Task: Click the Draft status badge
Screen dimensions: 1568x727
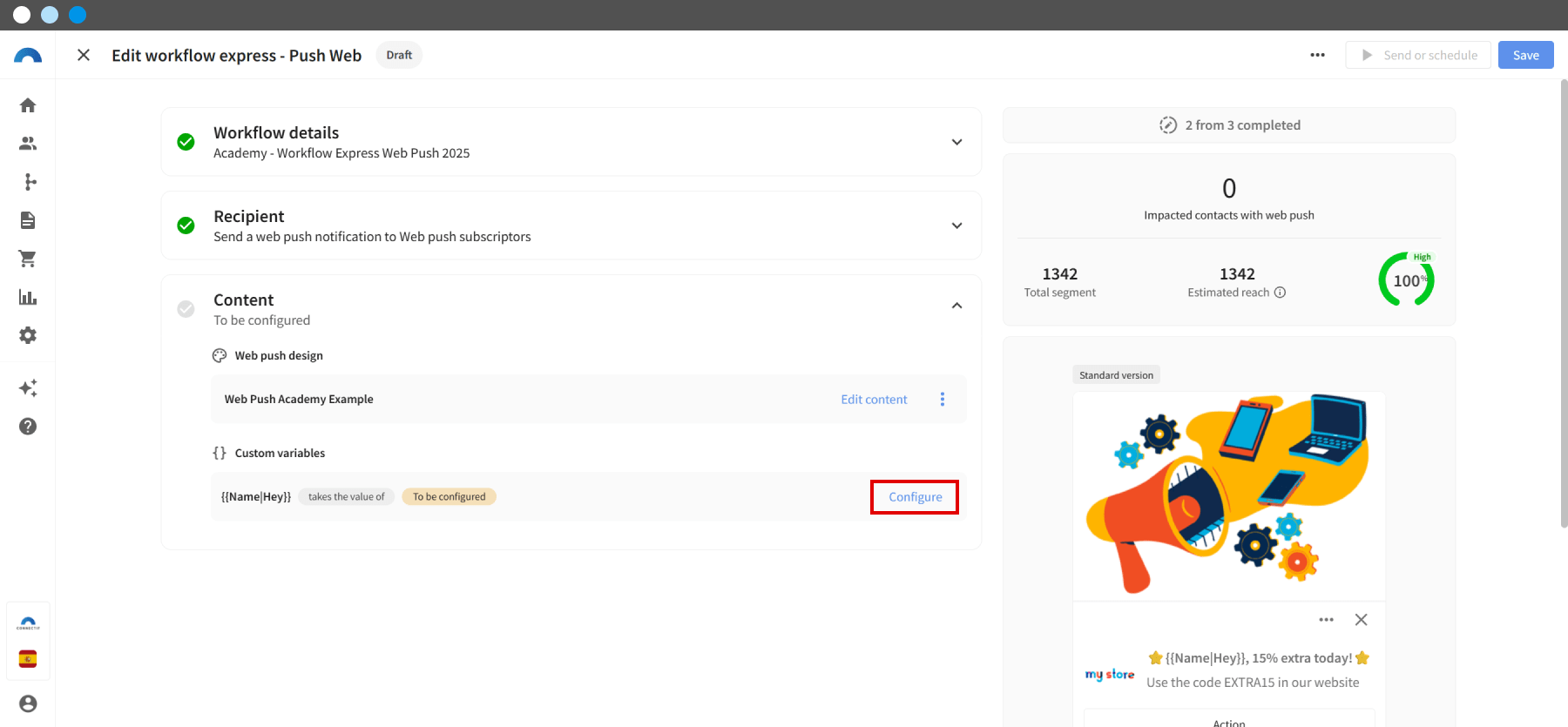Action: (399, 55)
